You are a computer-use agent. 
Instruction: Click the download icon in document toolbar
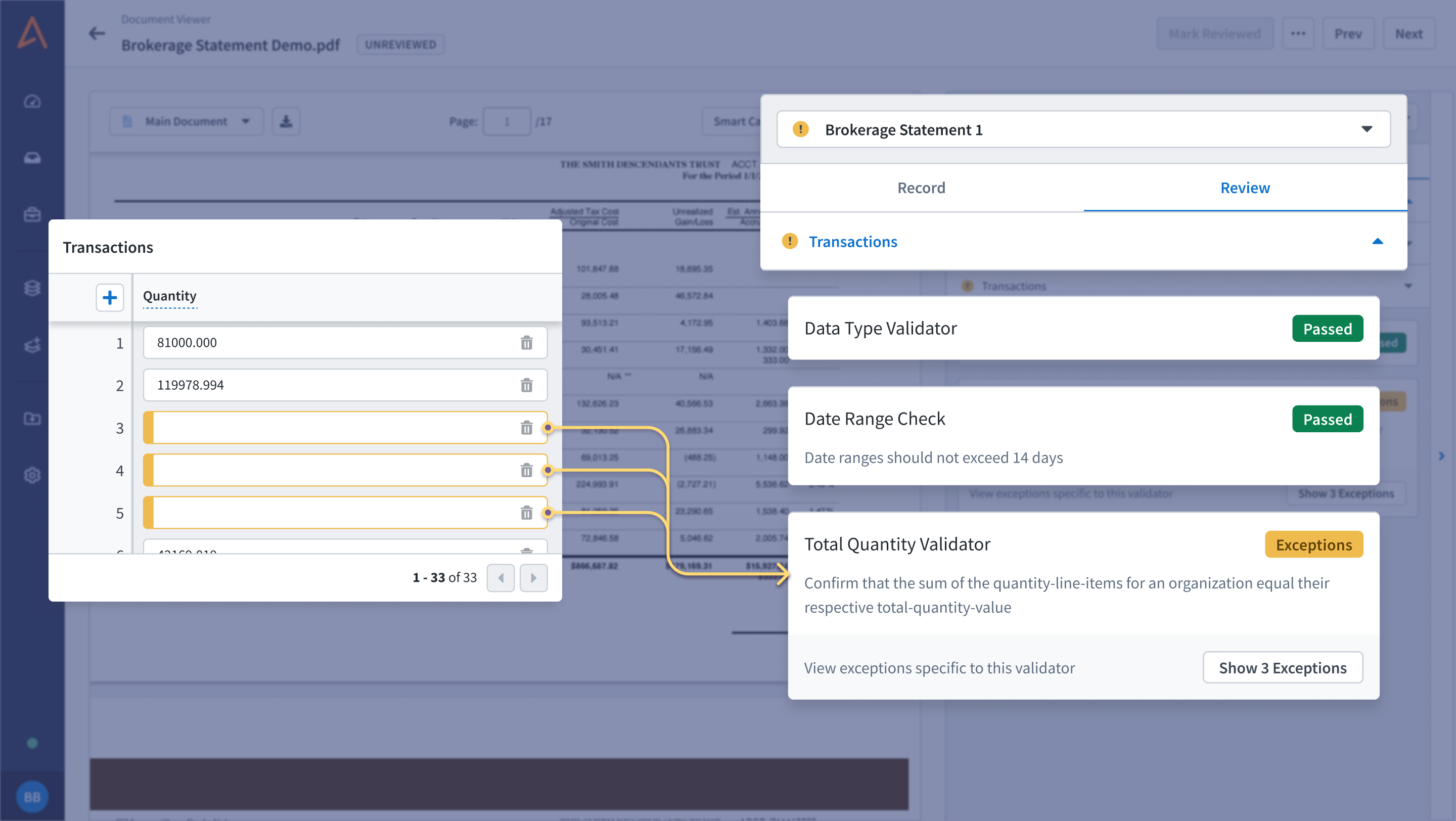286,121
